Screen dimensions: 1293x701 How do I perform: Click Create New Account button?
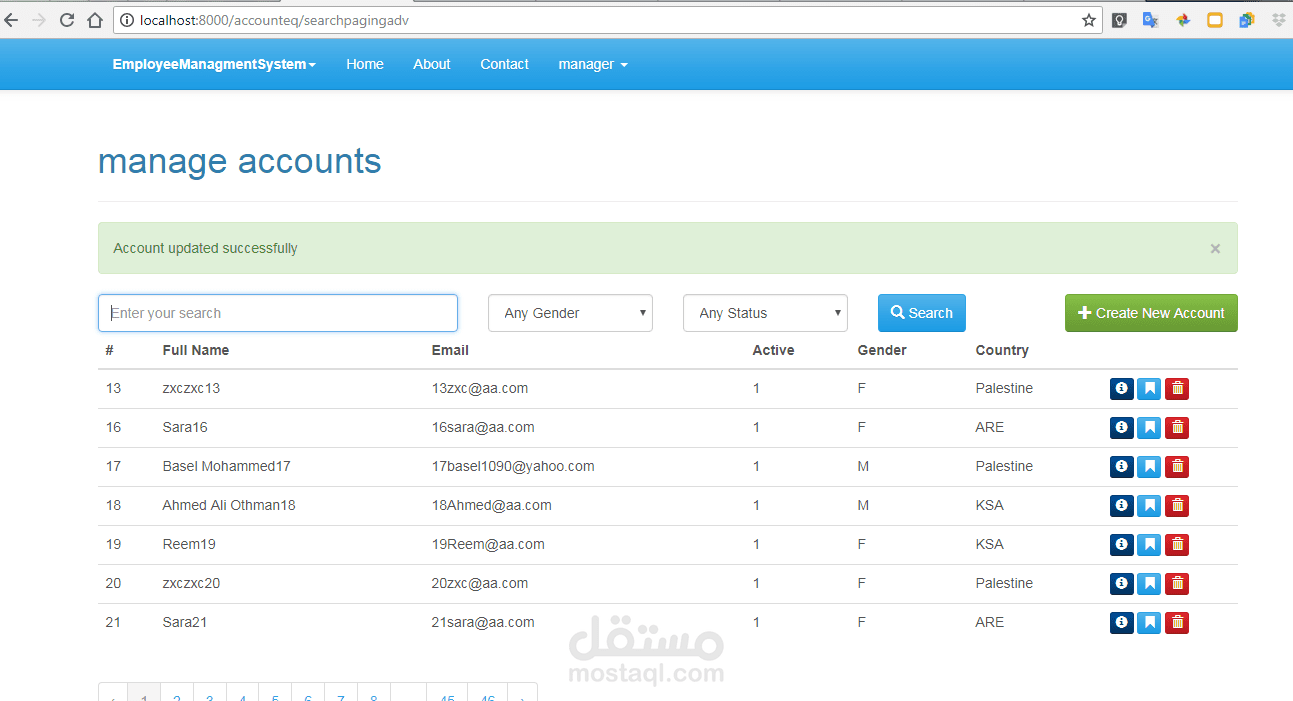[1151, 313]
